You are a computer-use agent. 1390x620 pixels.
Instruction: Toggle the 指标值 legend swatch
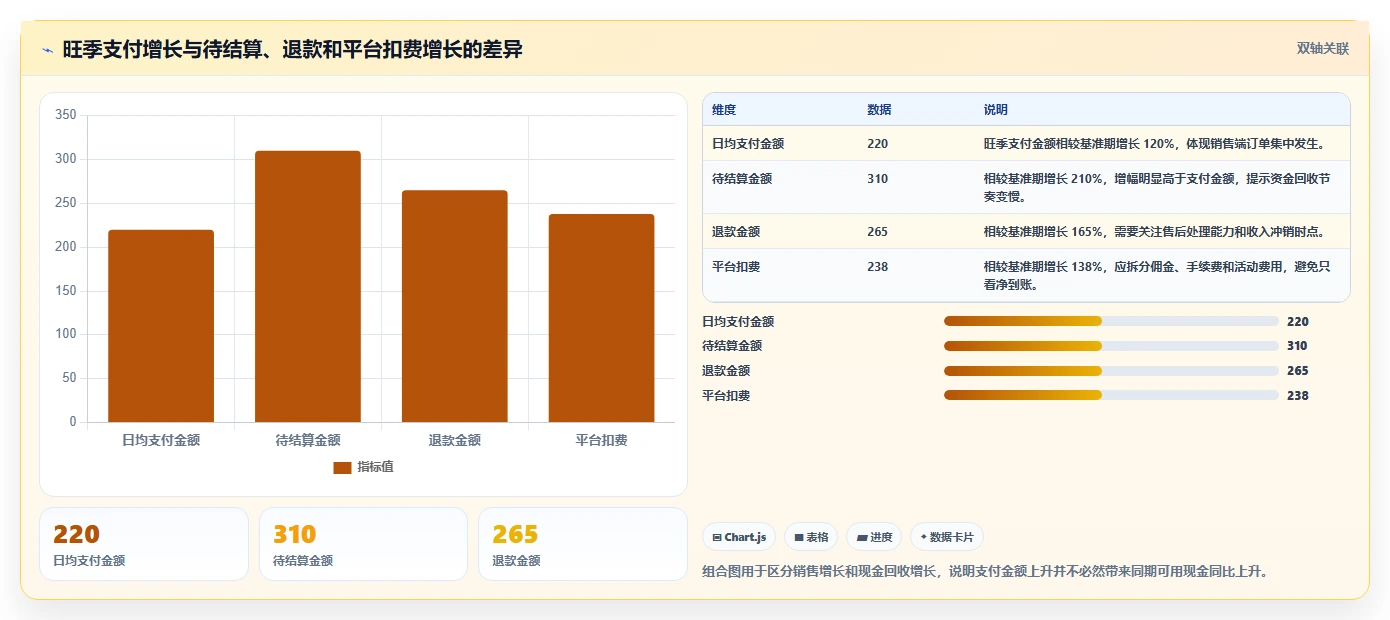tap(342, 467)
